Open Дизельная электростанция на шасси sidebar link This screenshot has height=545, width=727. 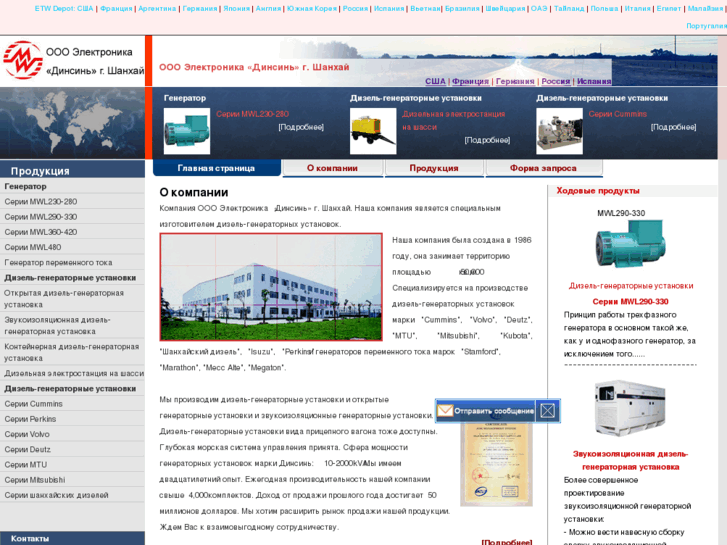click(74, 373)
